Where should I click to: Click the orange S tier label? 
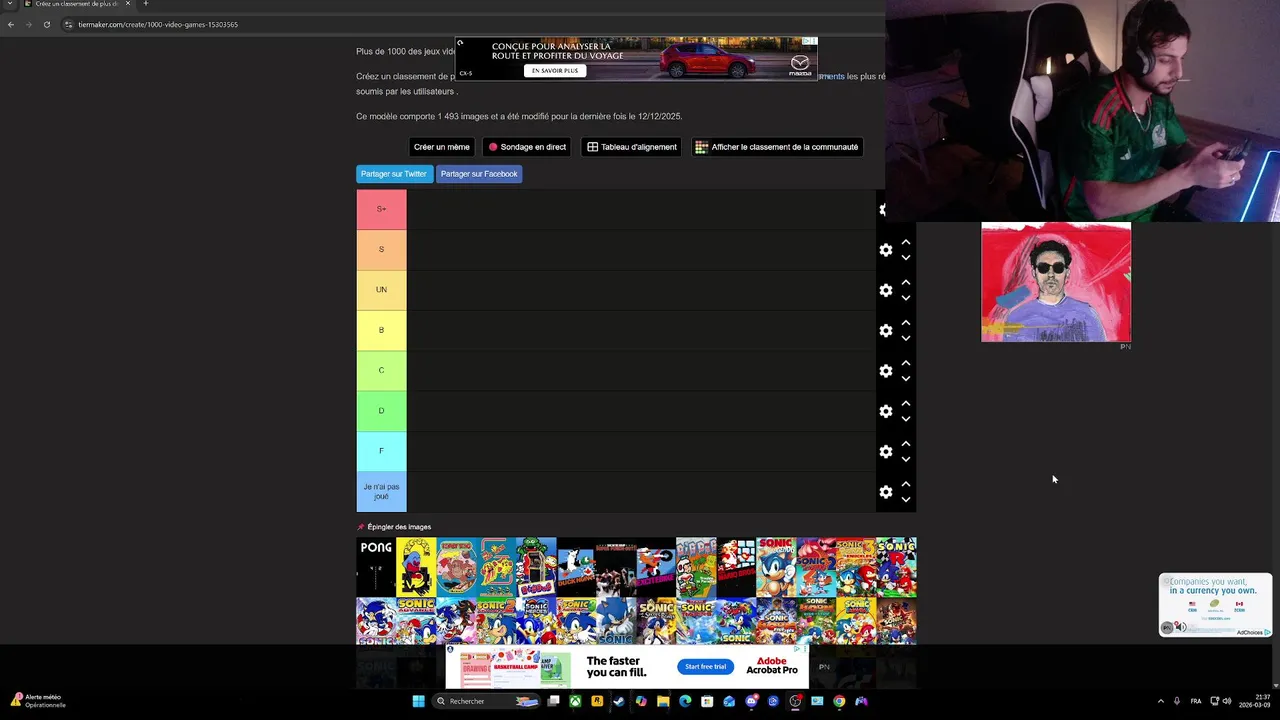(381, 249)
